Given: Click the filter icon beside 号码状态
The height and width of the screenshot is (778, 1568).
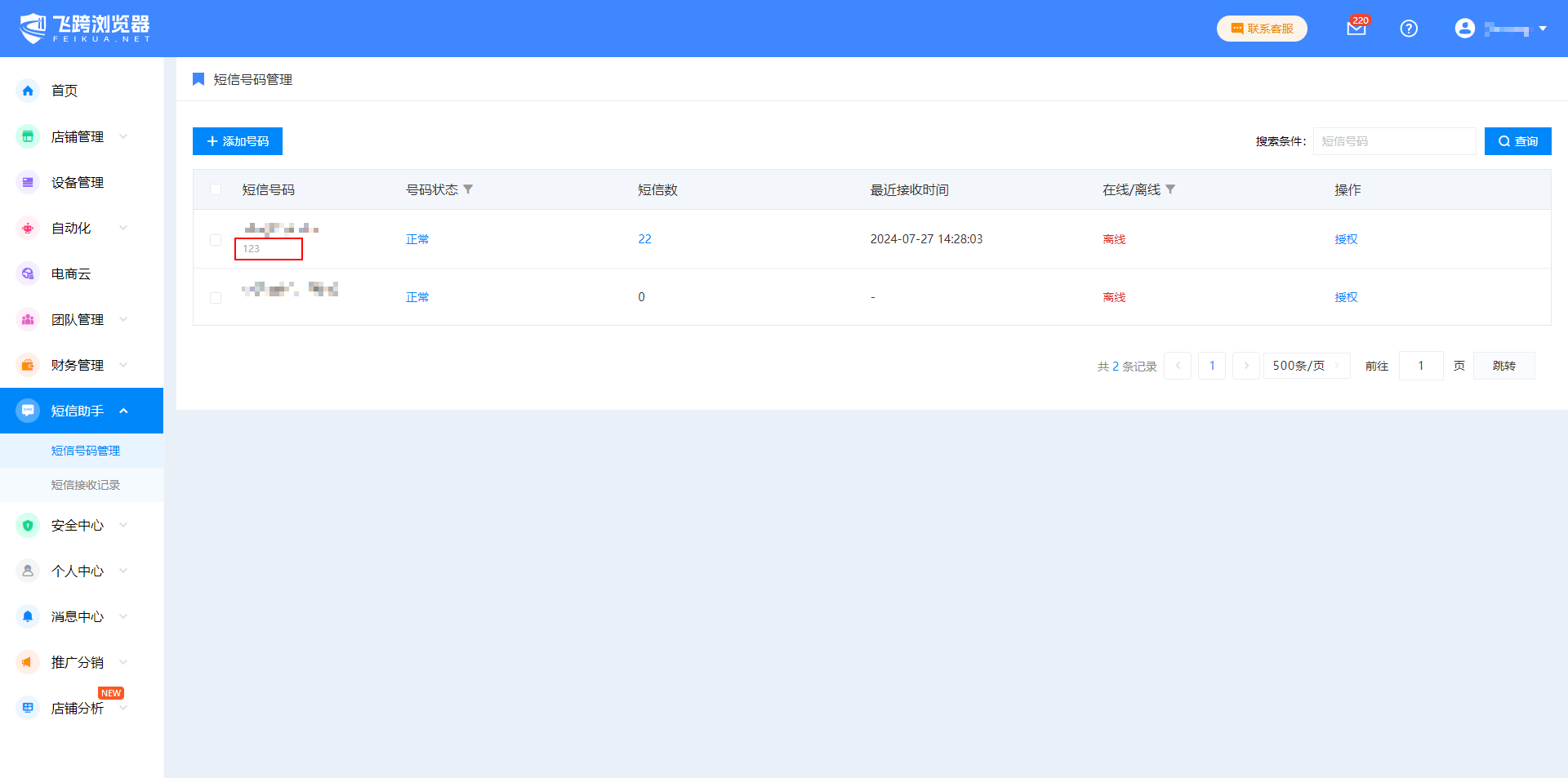Looking at the screenshot, I should coord(468,189).
